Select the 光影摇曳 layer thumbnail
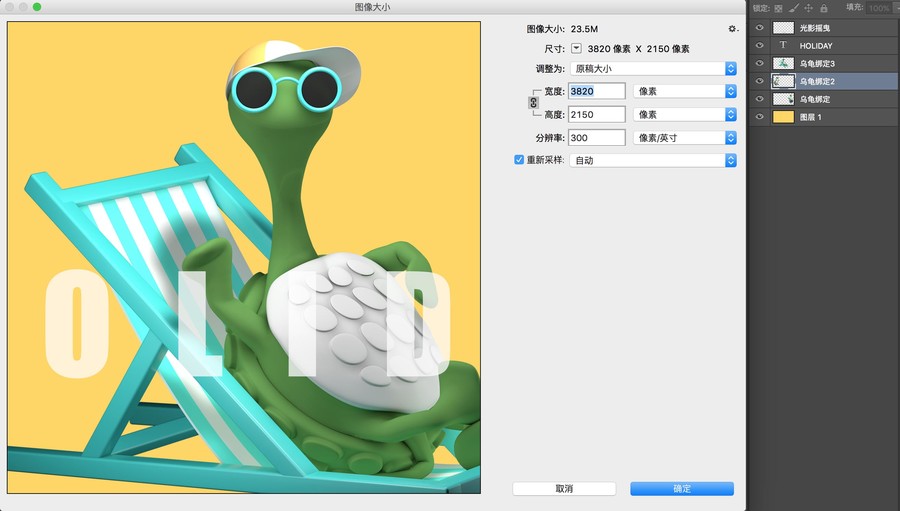The image size is (900, 511). point(783,28)
